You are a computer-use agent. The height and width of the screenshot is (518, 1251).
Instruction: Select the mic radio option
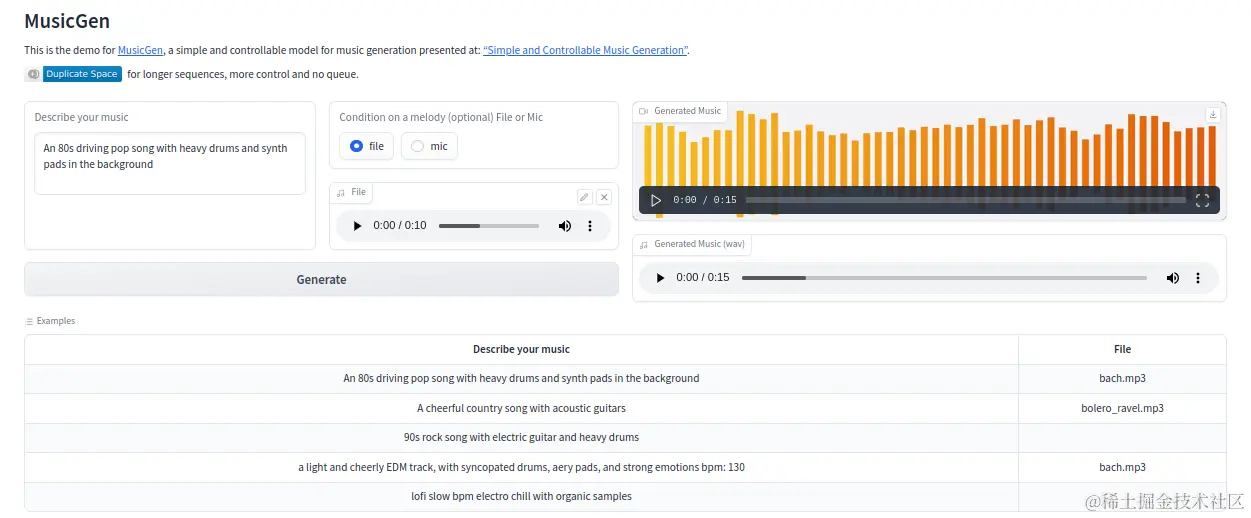[x=429, y=146]
